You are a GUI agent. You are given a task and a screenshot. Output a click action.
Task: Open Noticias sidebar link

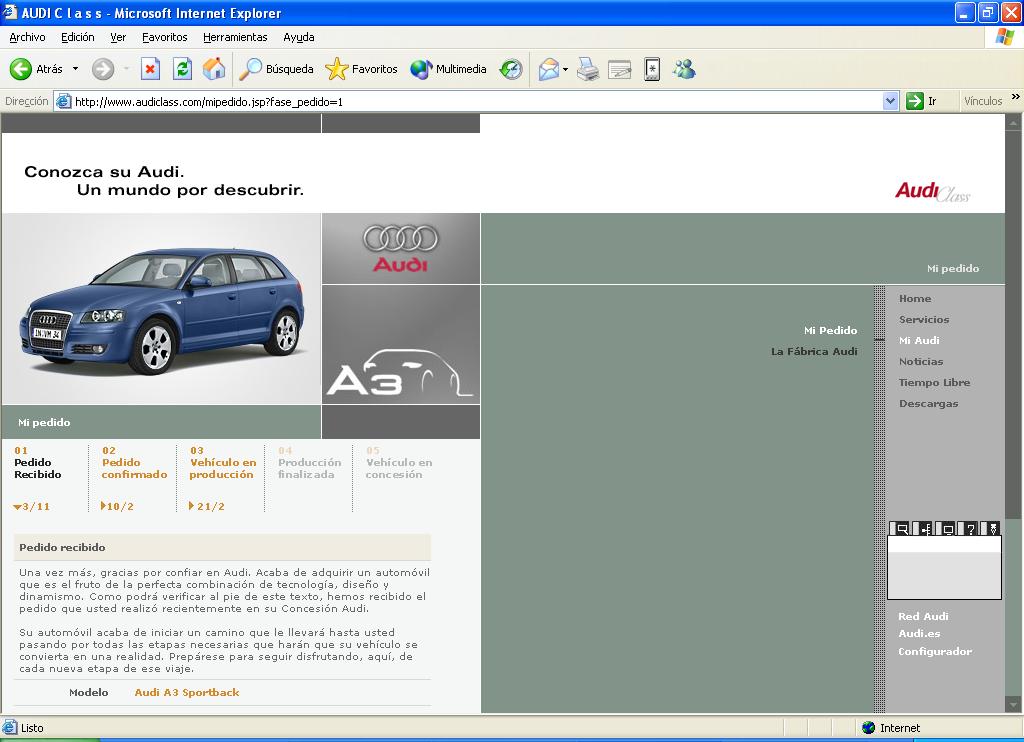[921, 361]
